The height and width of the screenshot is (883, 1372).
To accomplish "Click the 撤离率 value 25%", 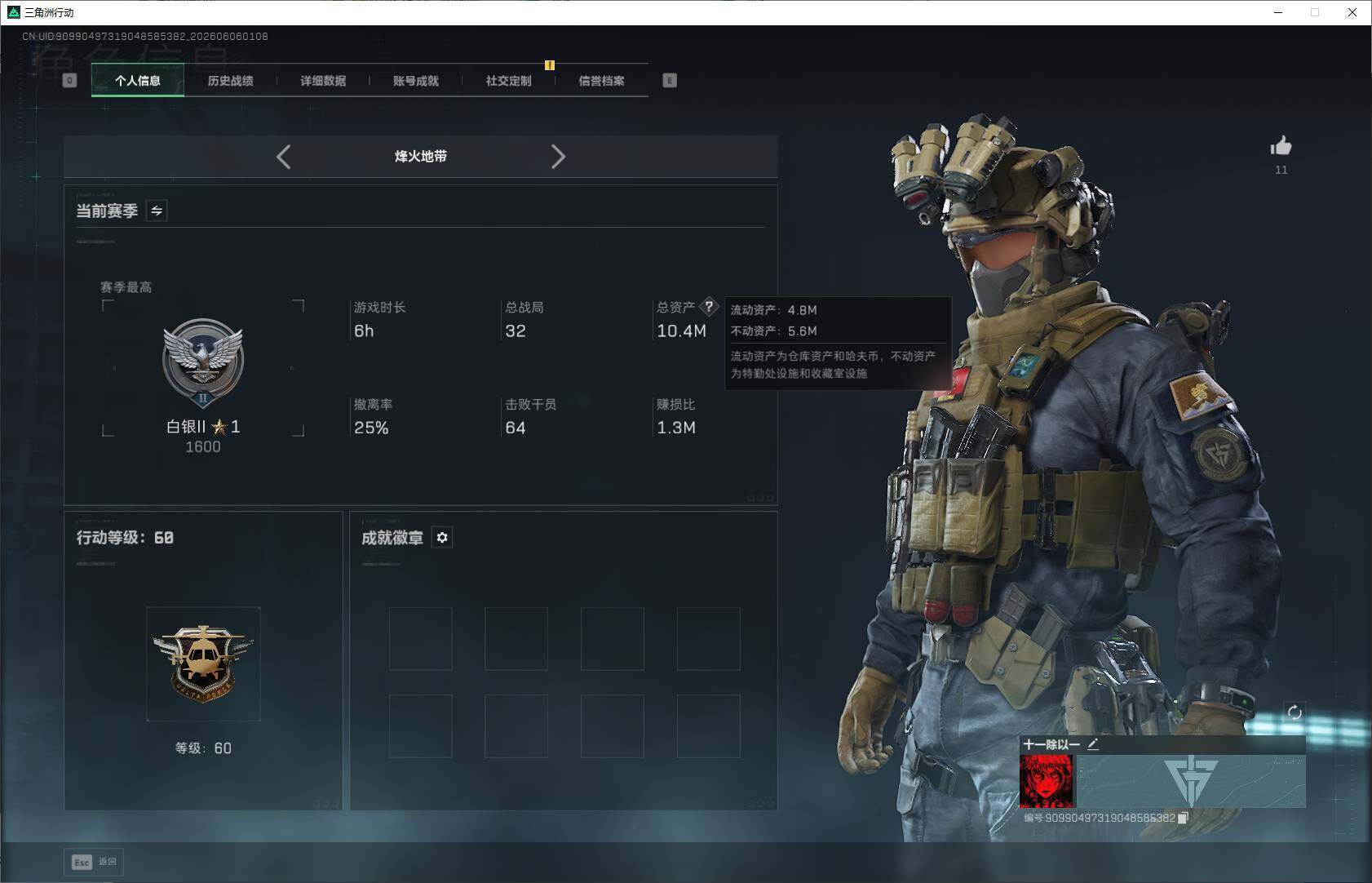I will click(x=371, y=428).
